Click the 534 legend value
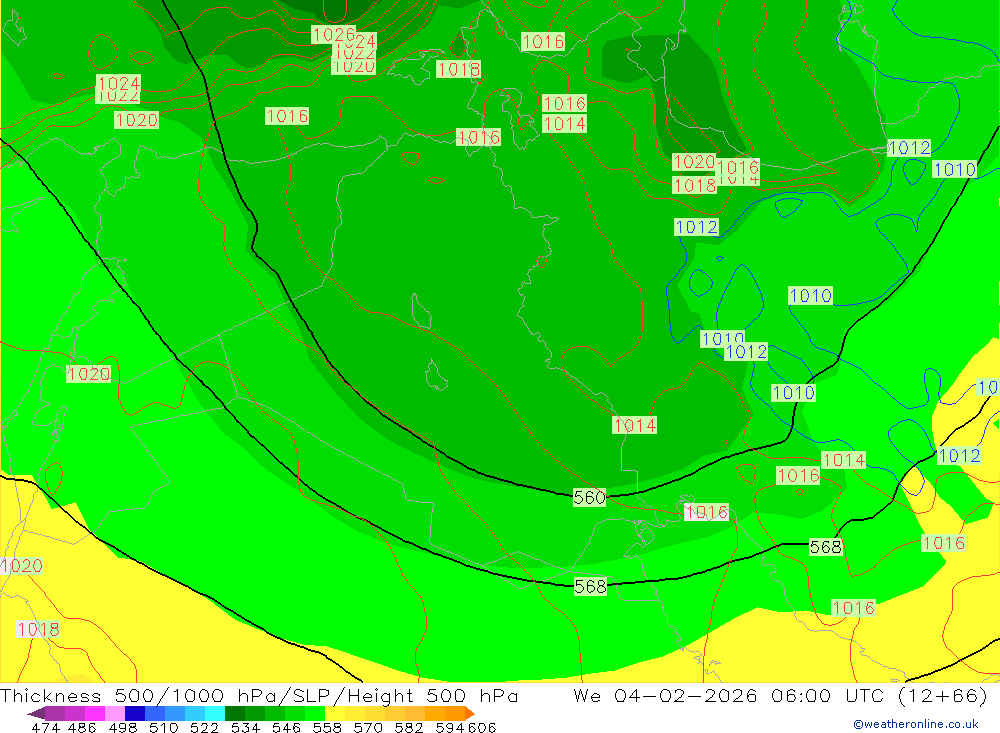Viewport: 1000px width, 733px height. 245,727
